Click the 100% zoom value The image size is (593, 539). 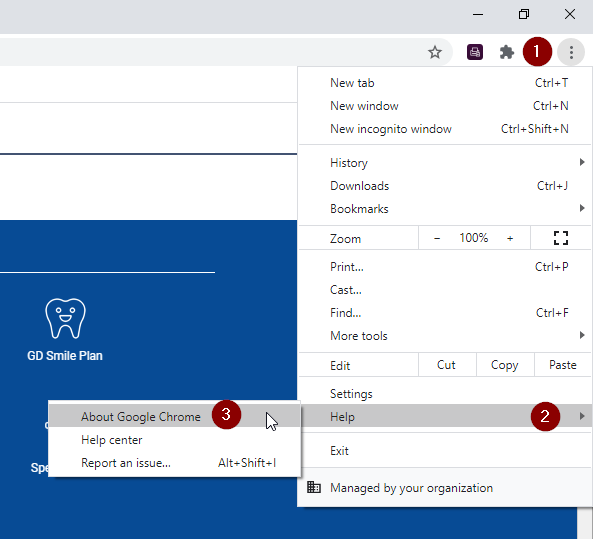click(x=473, y=238)
